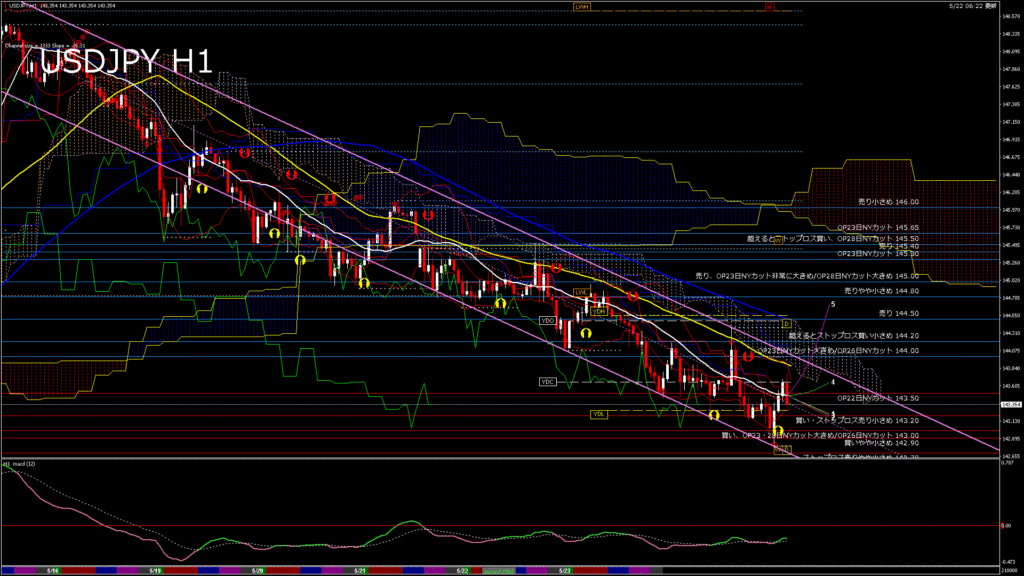
Task: Click the 売り小さめ 146.00 order label
Action: (x=888, y=202)
